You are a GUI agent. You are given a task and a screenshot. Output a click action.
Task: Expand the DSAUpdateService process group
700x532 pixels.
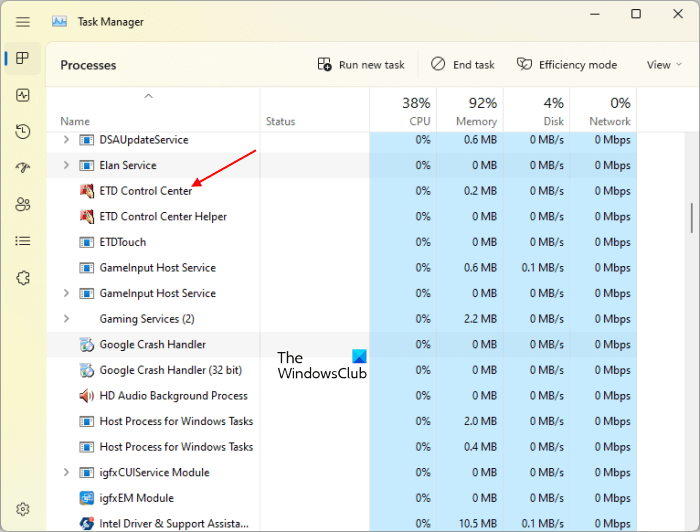tap(66, 140)
